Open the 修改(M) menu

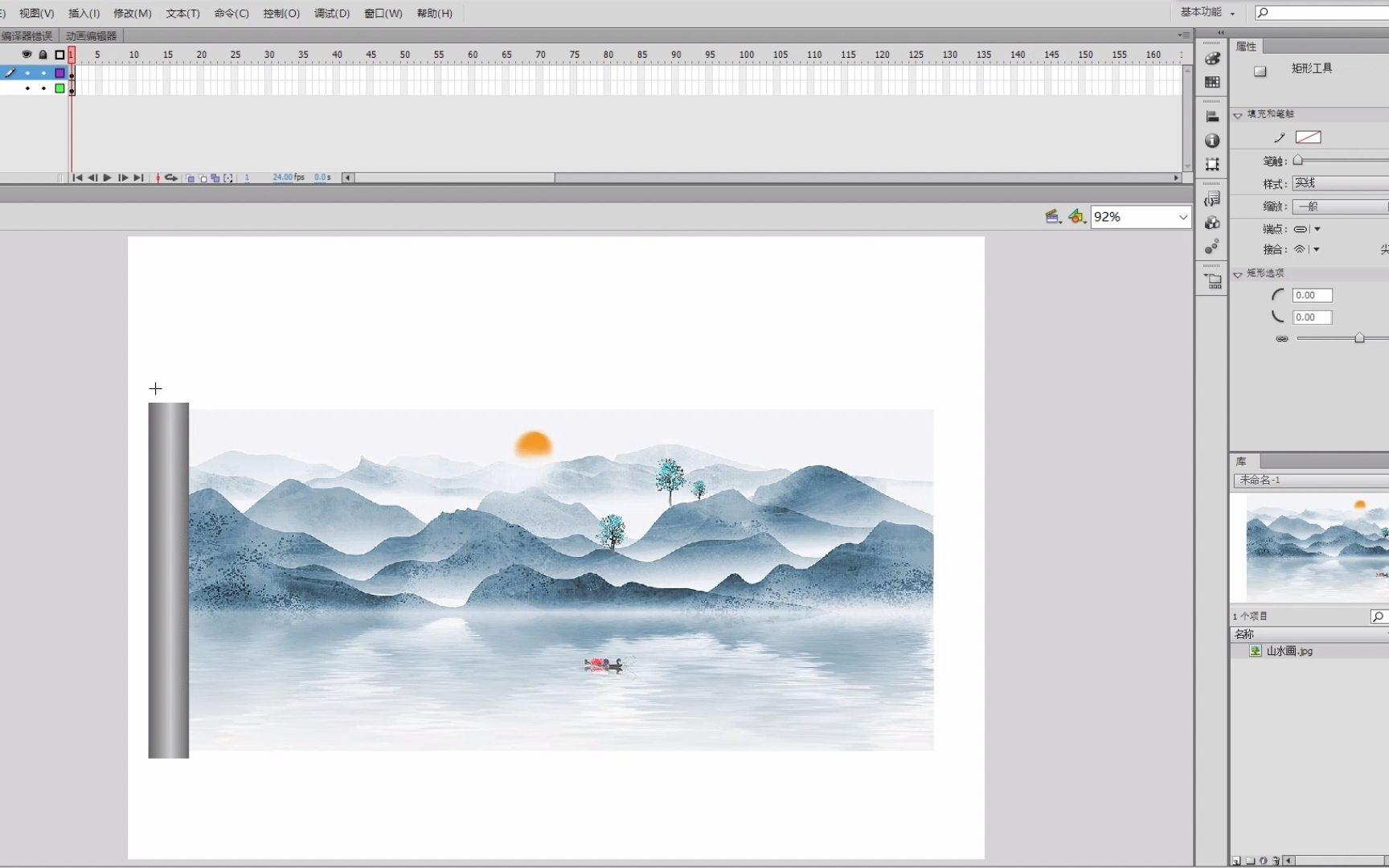(x=133, y=14)
